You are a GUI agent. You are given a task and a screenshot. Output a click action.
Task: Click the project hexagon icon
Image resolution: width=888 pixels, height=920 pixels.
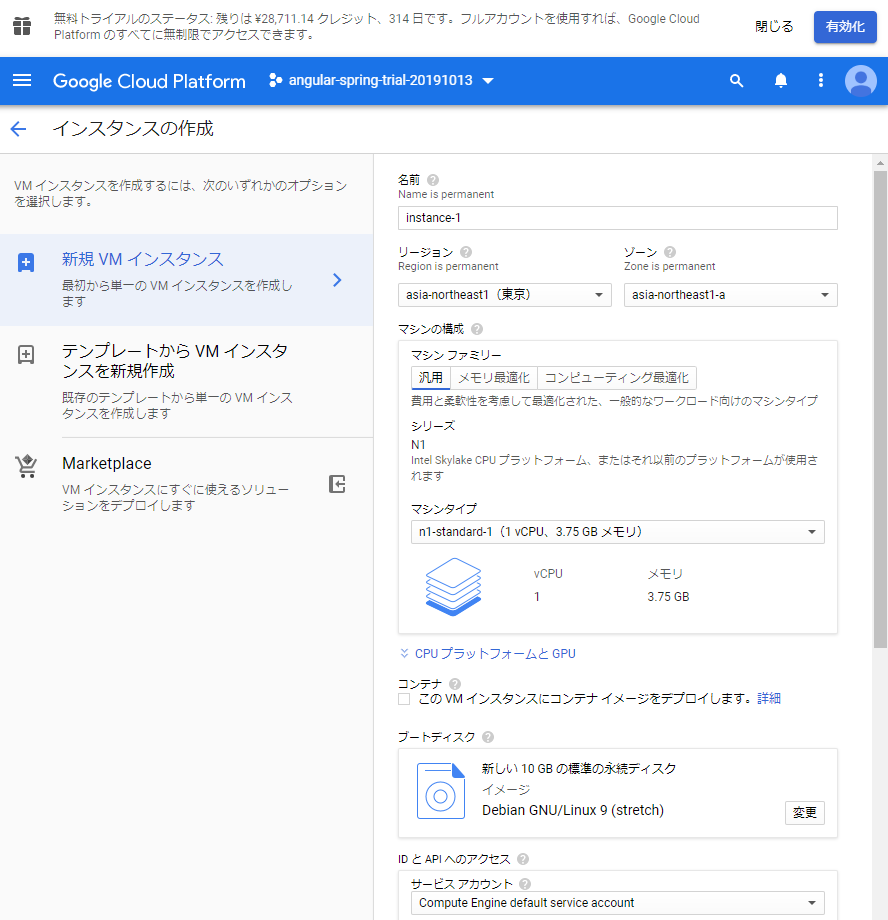(275, 80)
